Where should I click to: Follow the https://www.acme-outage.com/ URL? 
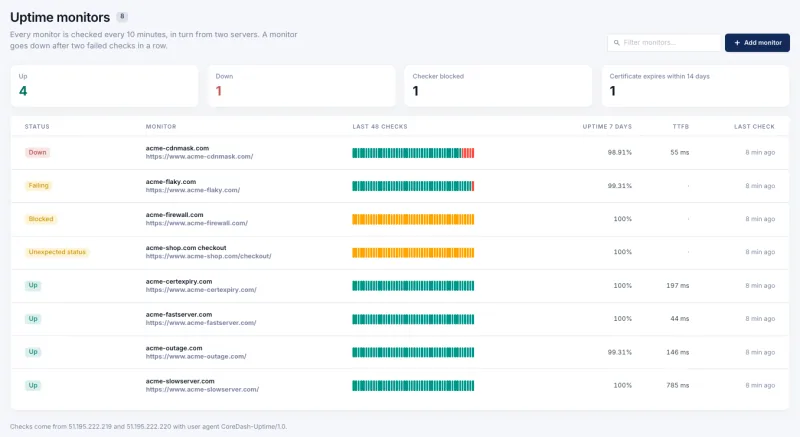coord(195,356)
